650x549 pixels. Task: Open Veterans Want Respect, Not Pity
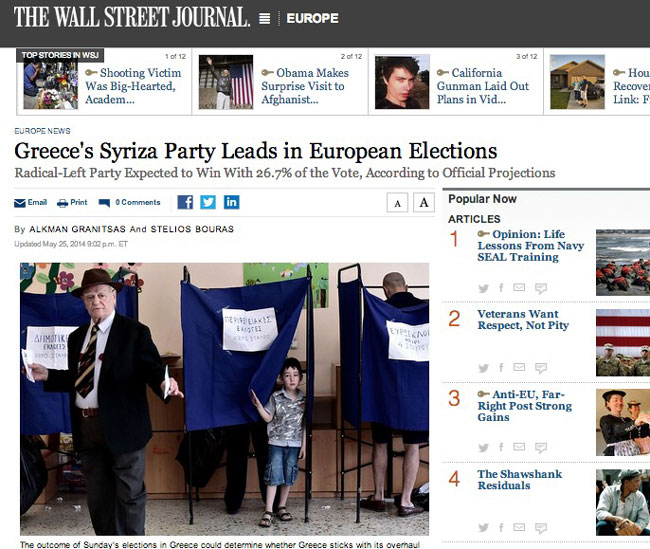click(523, 320)
